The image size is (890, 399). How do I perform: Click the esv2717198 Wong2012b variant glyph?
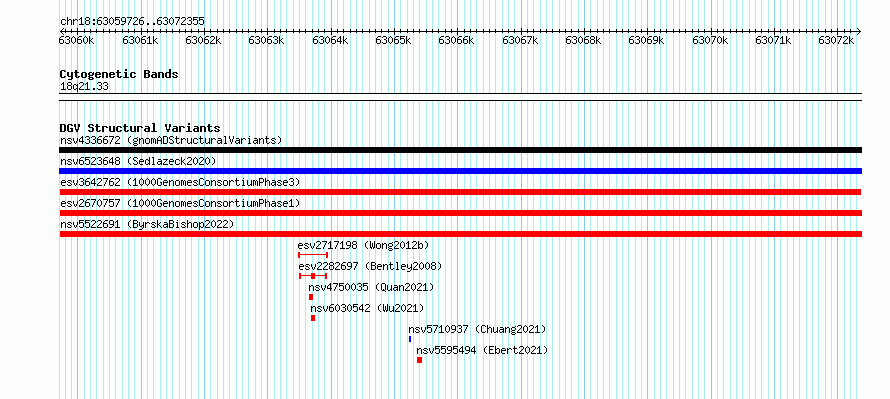click(313, 255)
